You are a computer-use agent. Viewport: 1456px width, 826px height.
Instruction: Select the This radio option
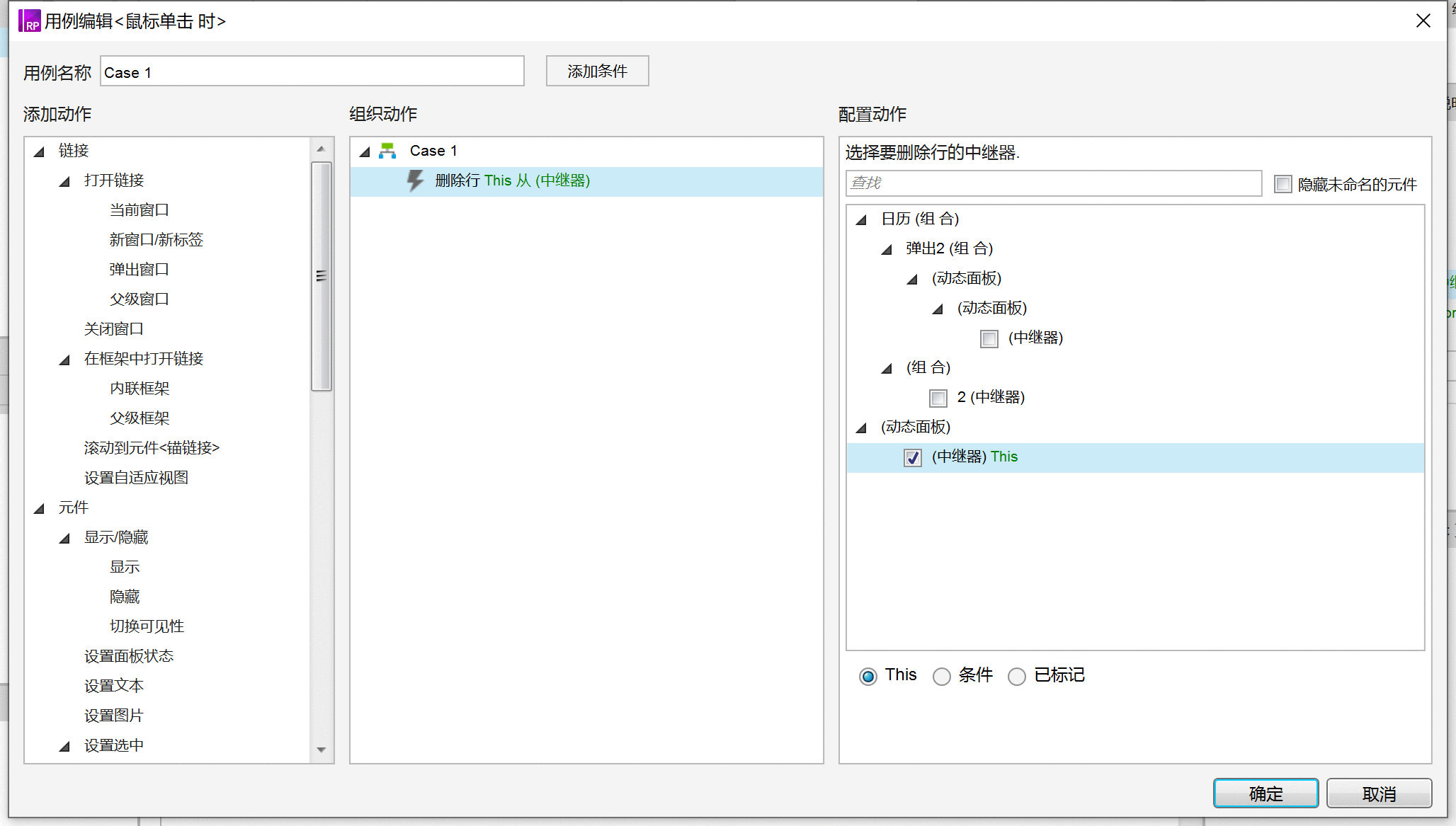tap(868, 676)
